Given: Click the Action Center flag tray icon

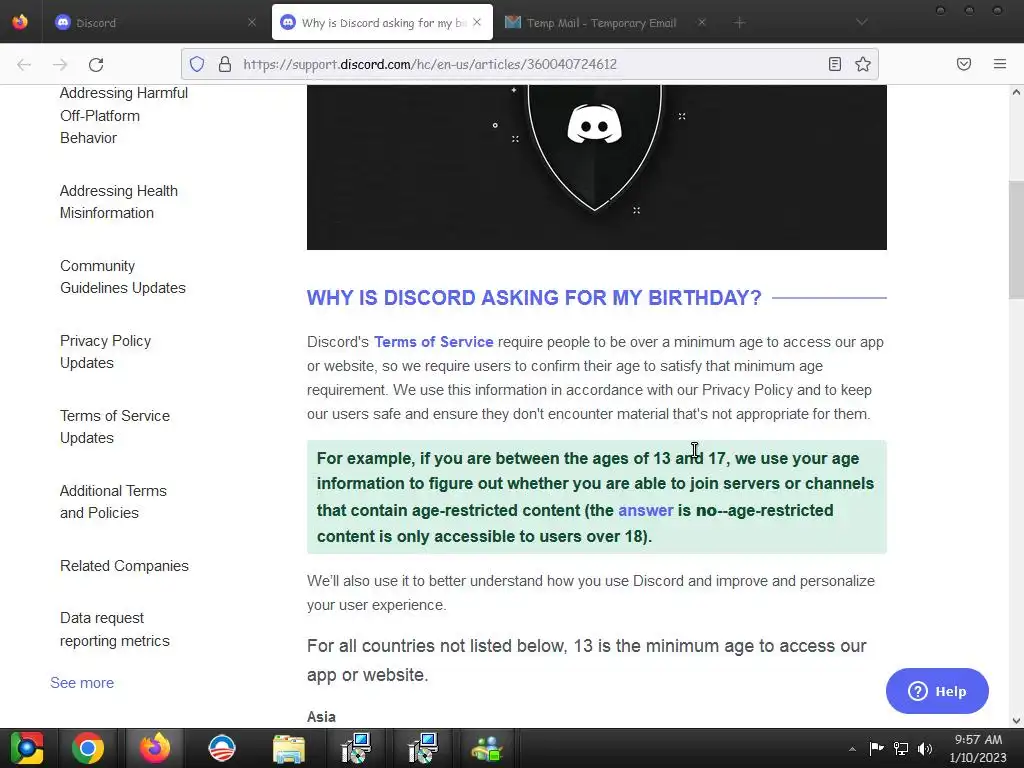Looking at the screenshot, I should (876, 748).
